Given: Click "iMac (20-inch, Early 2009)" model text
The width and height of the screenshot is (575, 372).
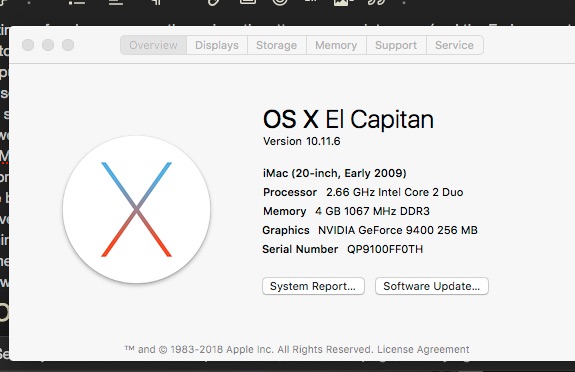Looking at the screenshot, I should [334, 173].
